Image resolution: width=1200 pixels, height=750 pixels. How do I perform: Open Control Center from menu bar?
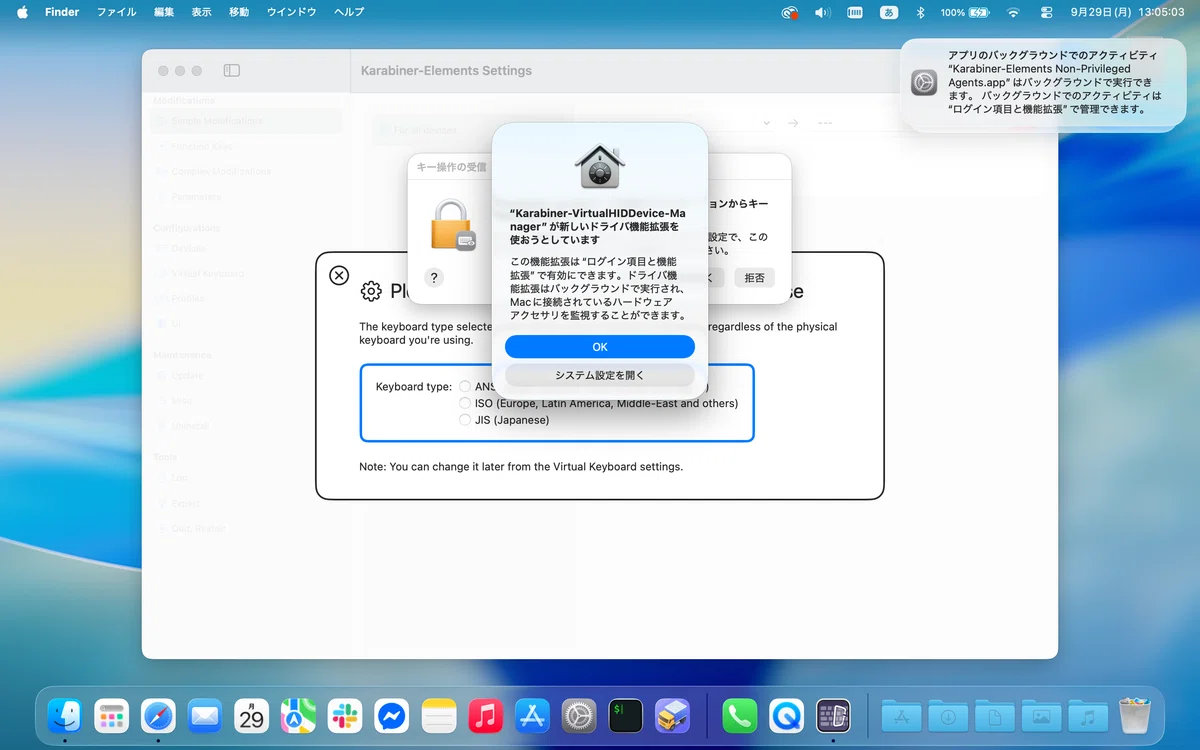[1046, 12]
